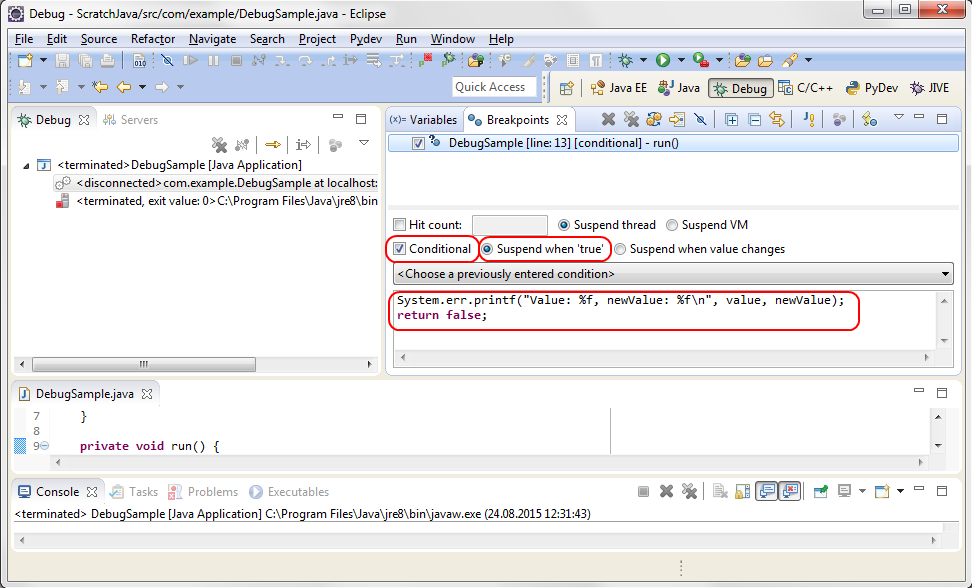The image size is (972, 588).
Task: Click the green Run button icon
Action: tap(663, 60)
